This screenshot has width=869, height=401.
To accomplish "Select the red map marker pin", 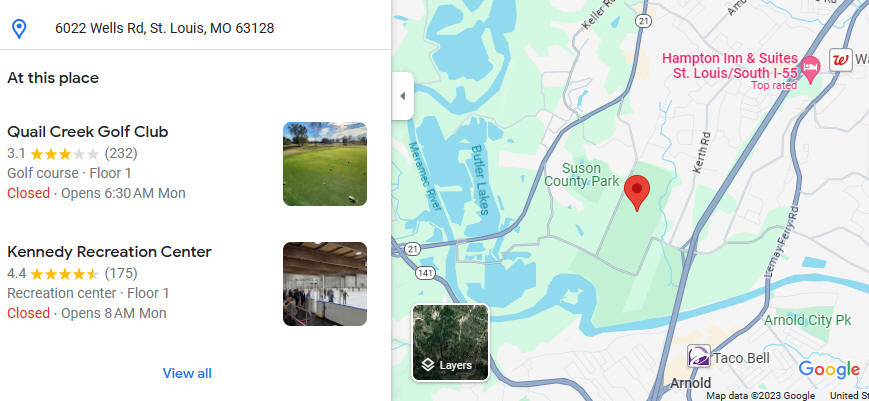I will [x=637, y=193].
